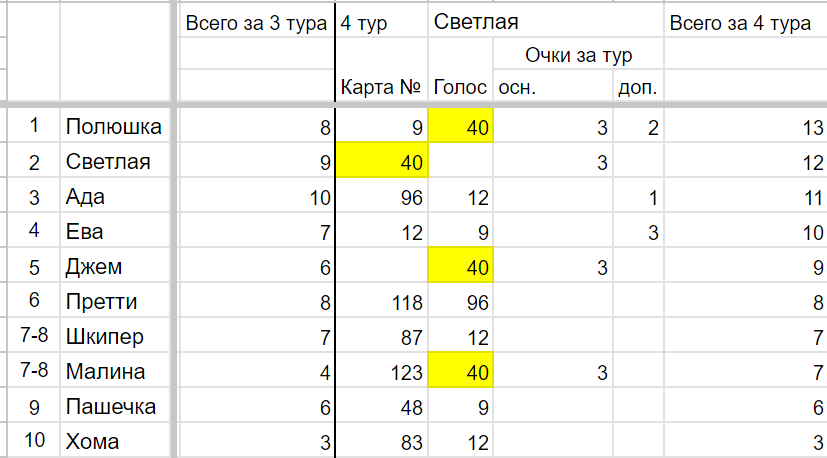Select the Претти card number 118 cell

(x=381, y=300)
